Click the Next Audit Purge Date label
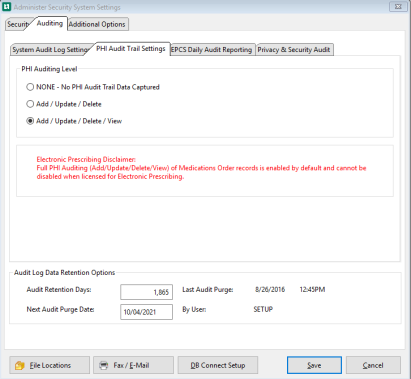 point(60,309)
